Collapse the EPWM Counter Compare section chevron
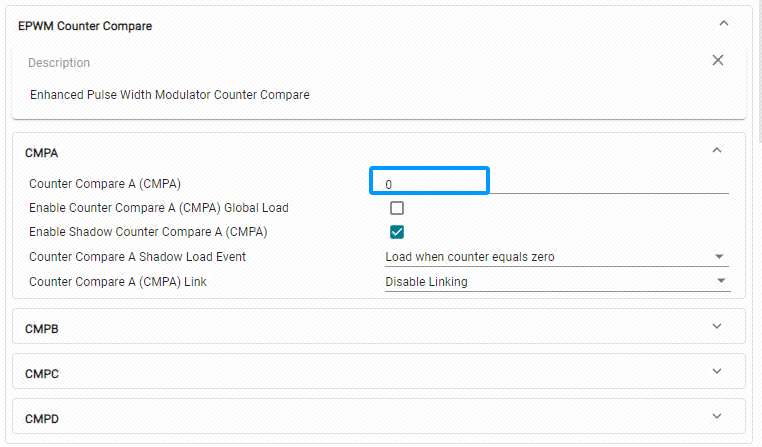 tap(724, 23)
